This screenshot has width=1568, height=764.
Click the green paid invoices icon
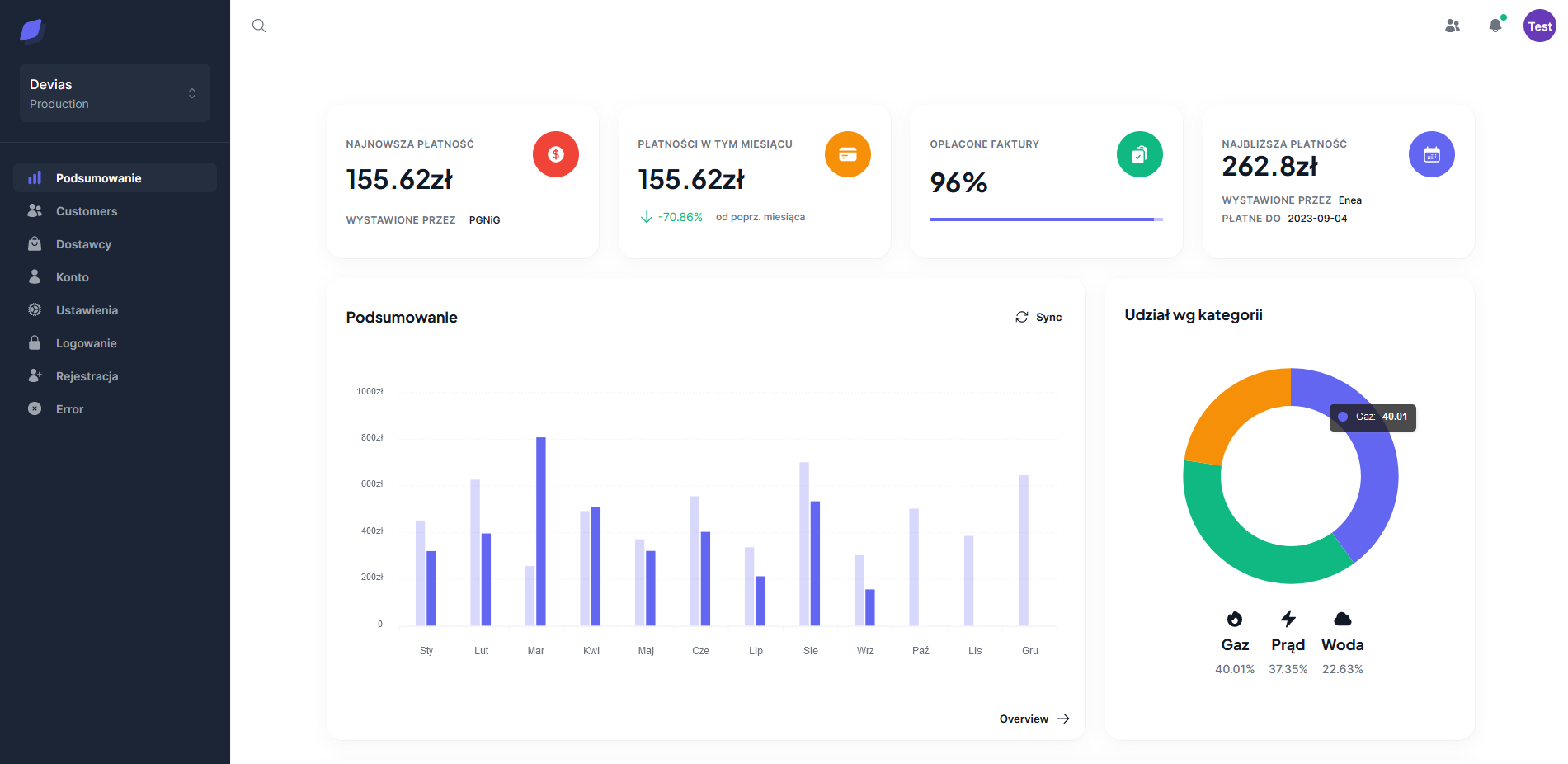point(1139,154)
